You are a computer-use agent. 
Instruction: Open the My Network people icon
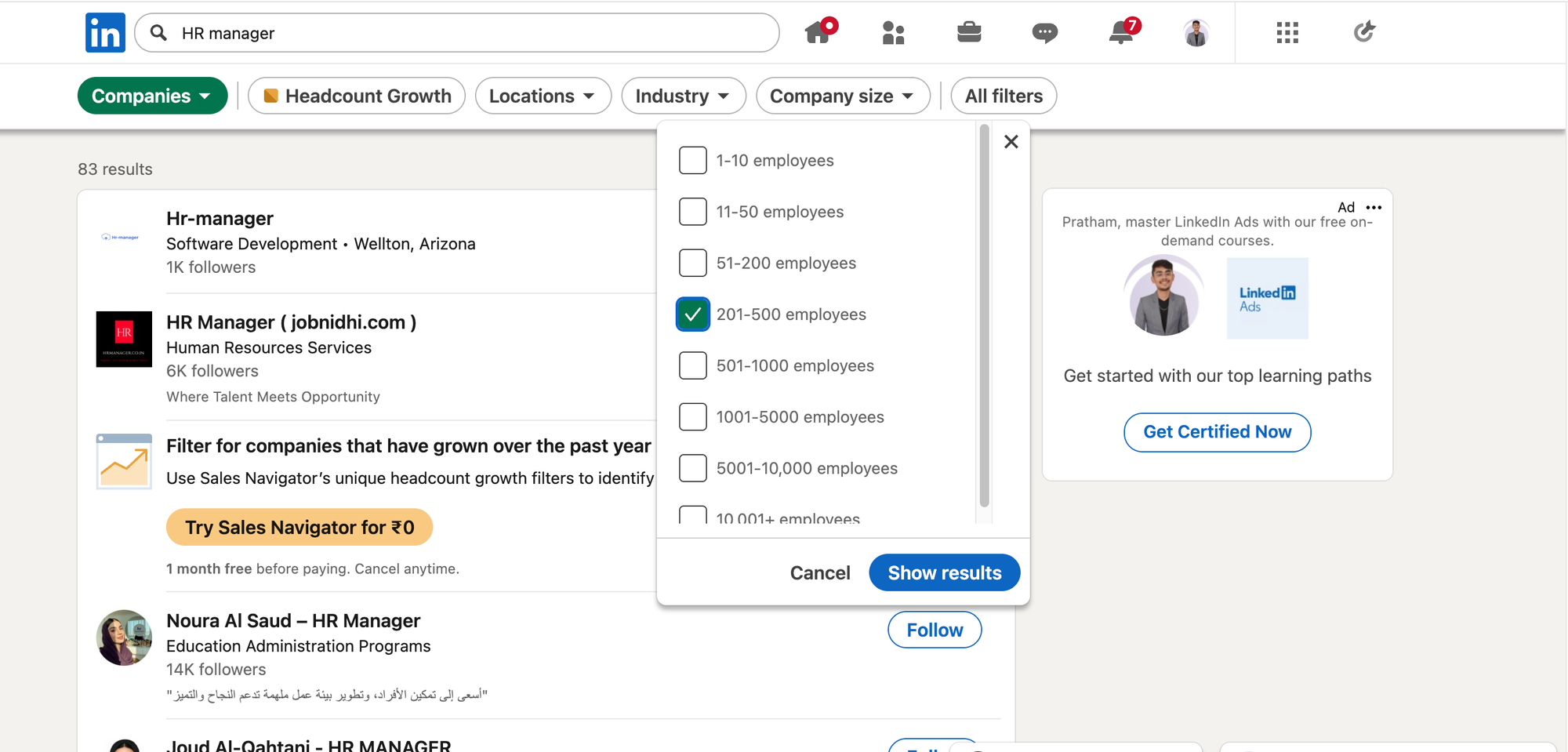(x=893, y=33)
